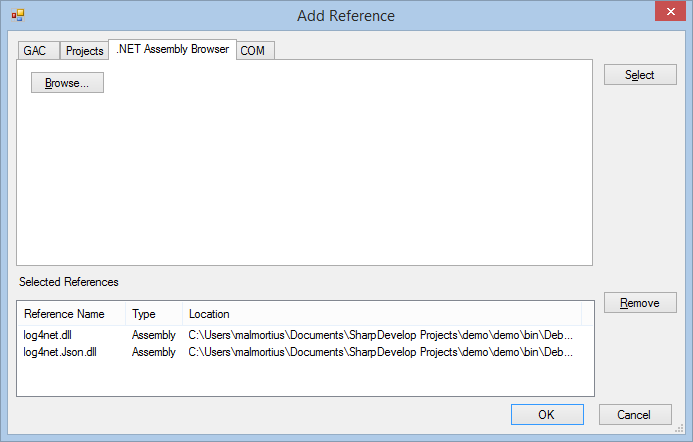The width and height of the screenshot is (693, 442).
Task: Select the .NET Assembly Browser tab
Action: coord(172,49)
